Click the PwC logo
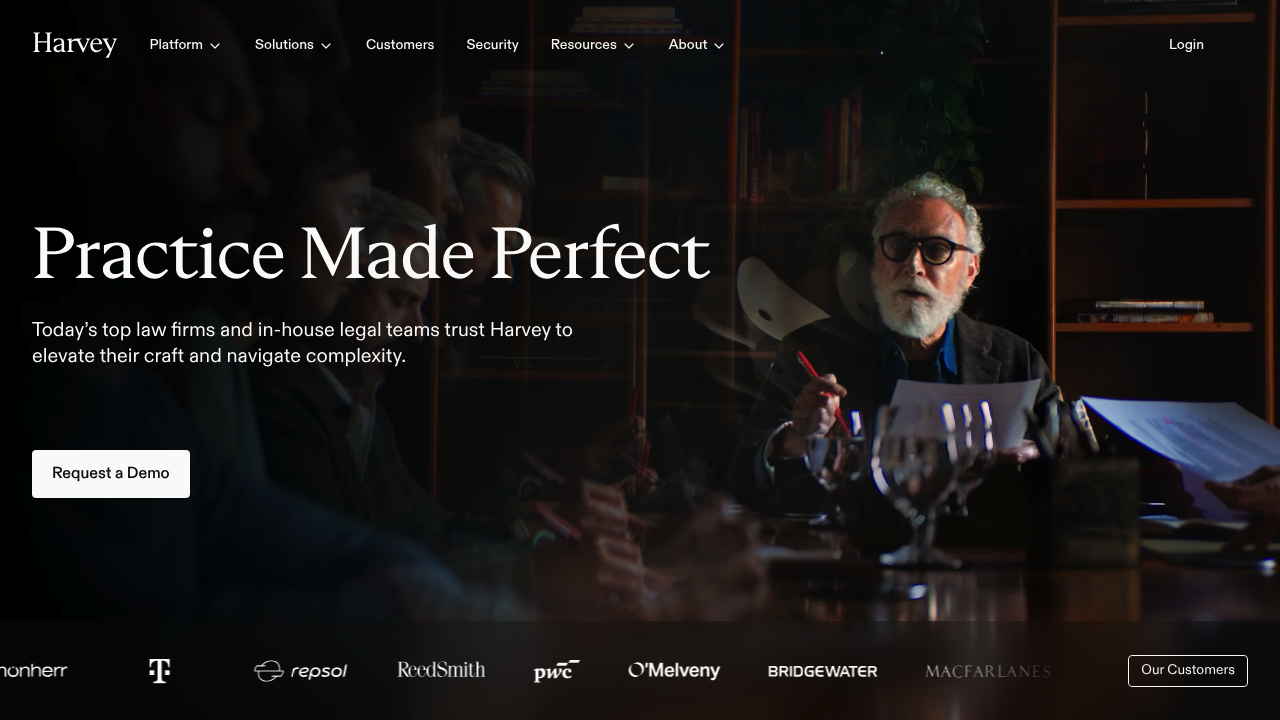 point(557,671)
